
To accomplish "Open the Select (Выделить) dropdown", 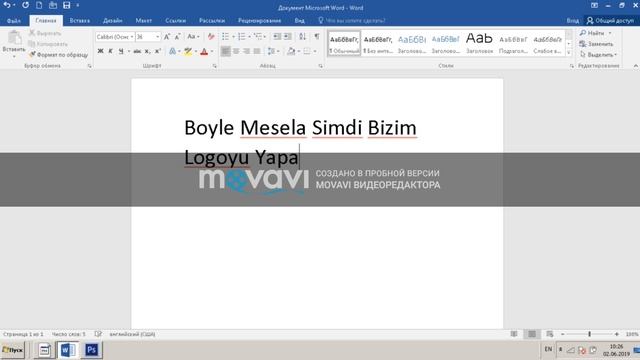I will pos(598,54).
